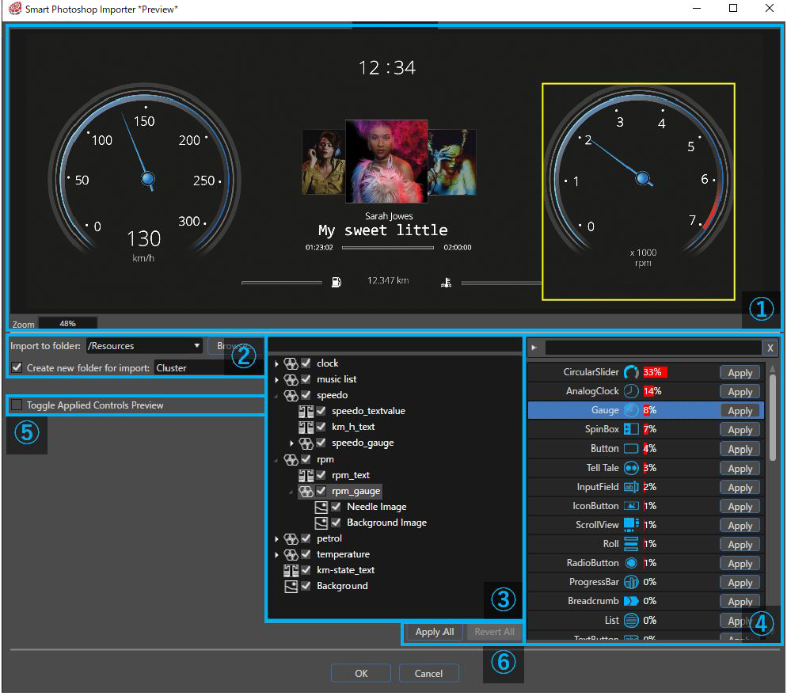
Task: Click the InputField control icon
Action: 631,487
